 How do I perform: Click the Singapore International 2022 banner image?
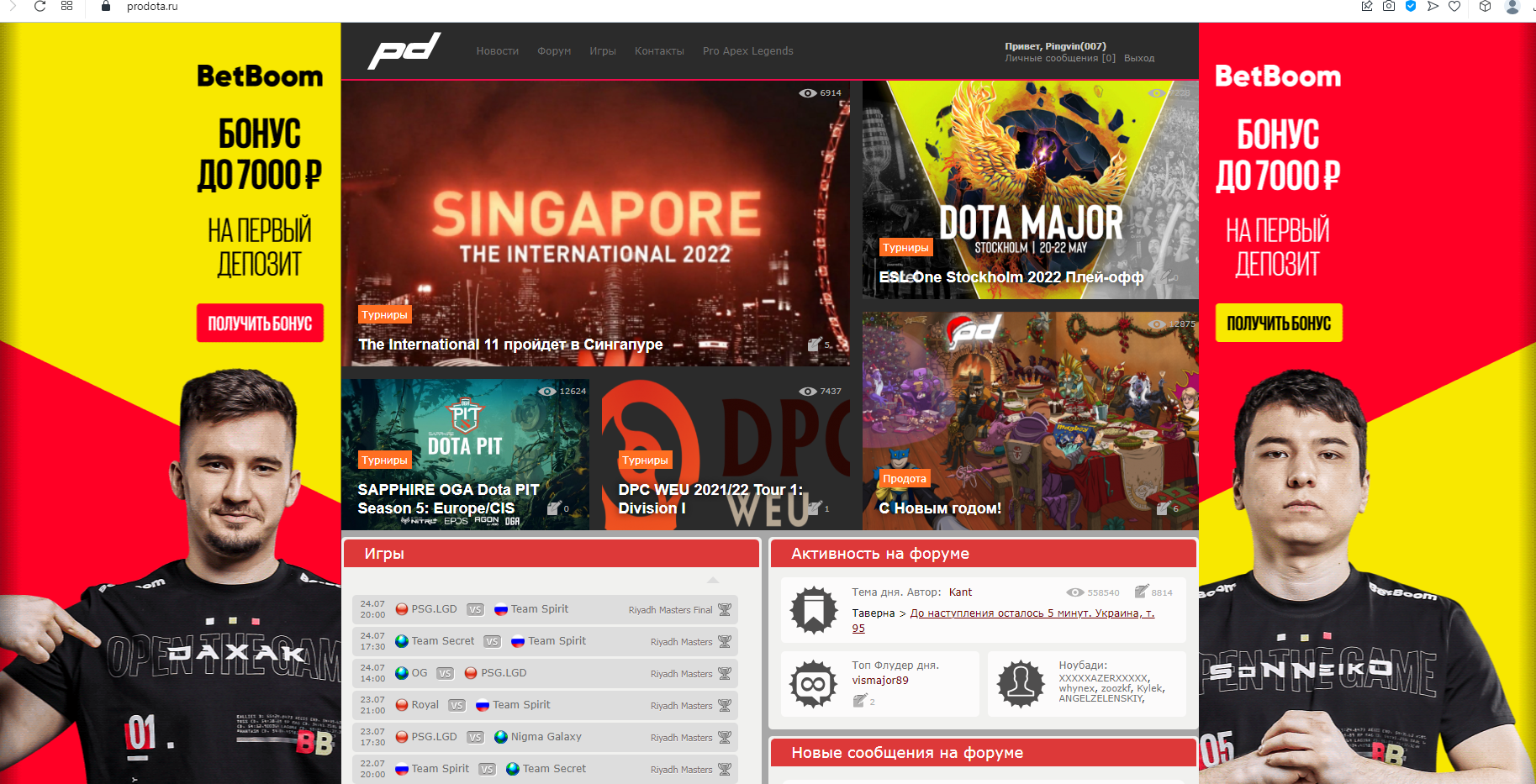595,223
